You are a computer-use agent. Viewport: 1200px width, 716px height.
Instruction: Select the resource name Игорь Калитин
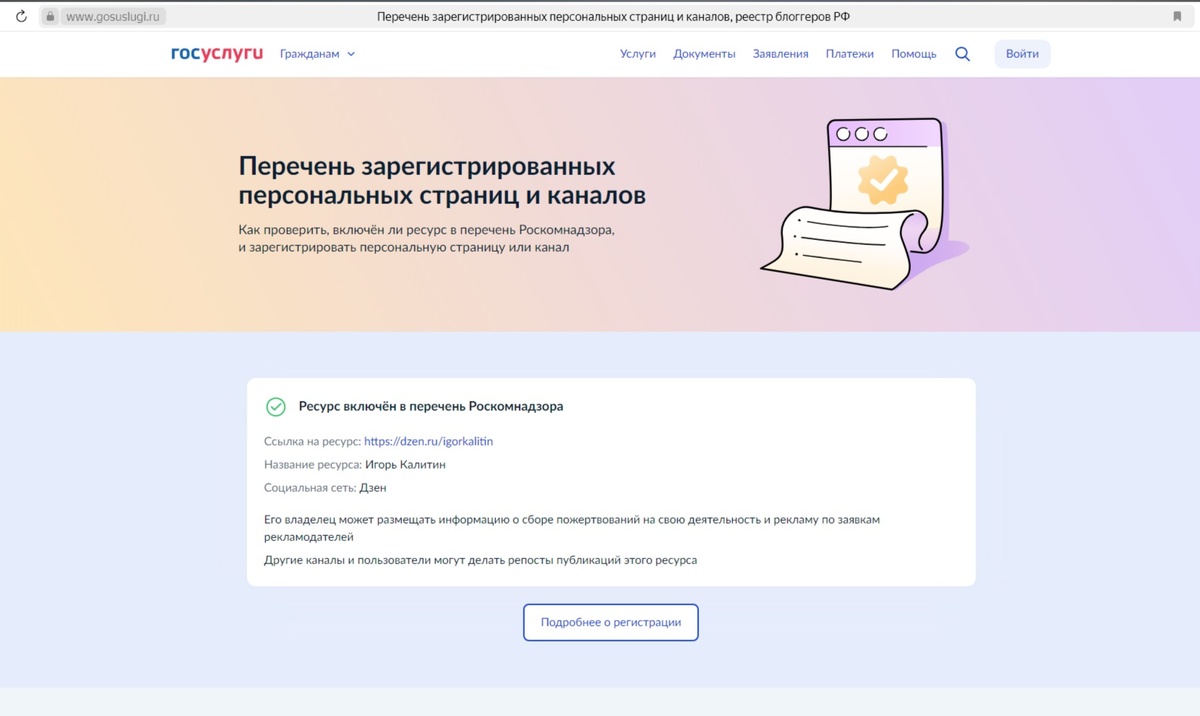pyautogui.click(x=405, y=464)
